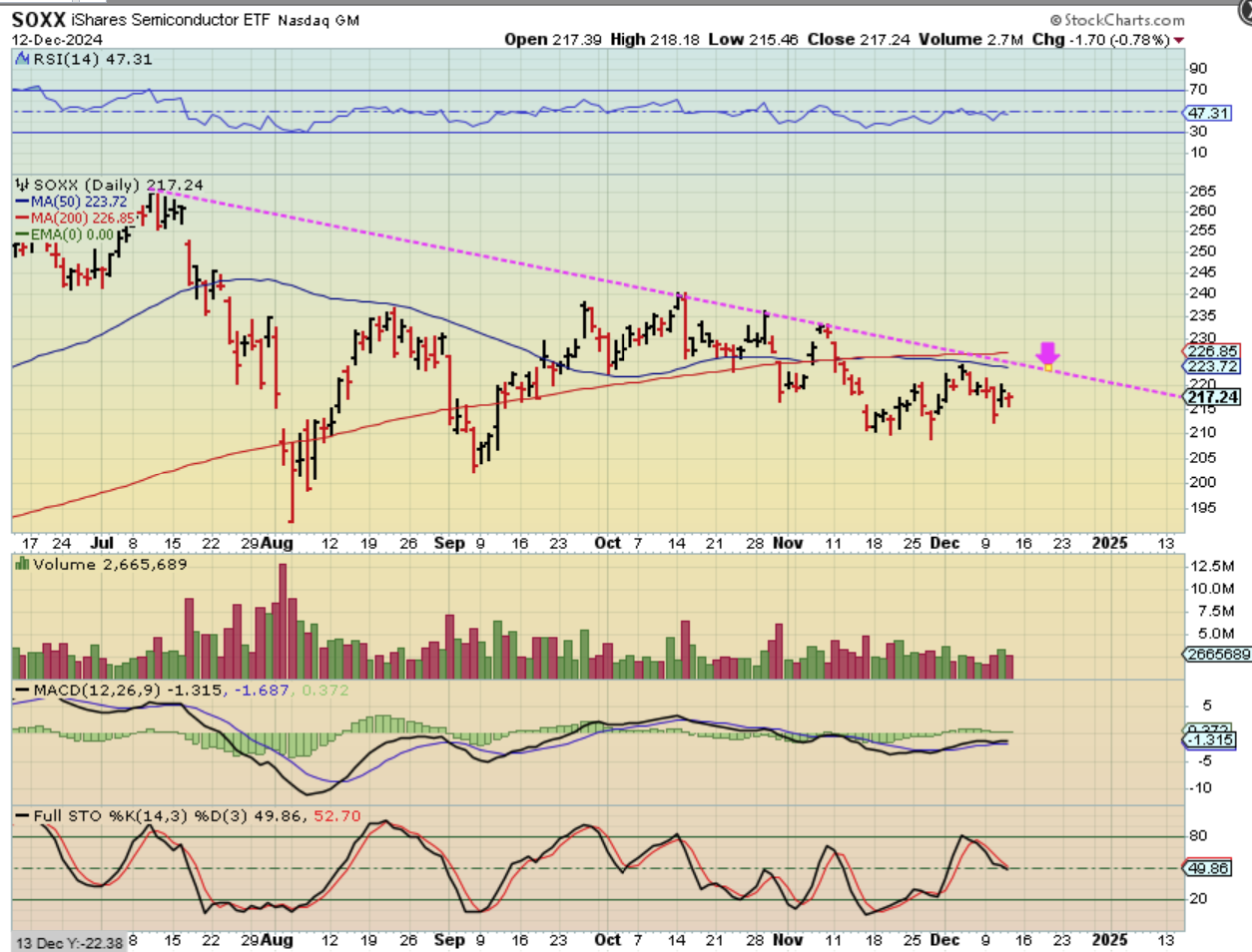Click the 13 Dec Y:-22.38 cursor readout
Viewport: 1252px width, 952px height.
(69, 943)
